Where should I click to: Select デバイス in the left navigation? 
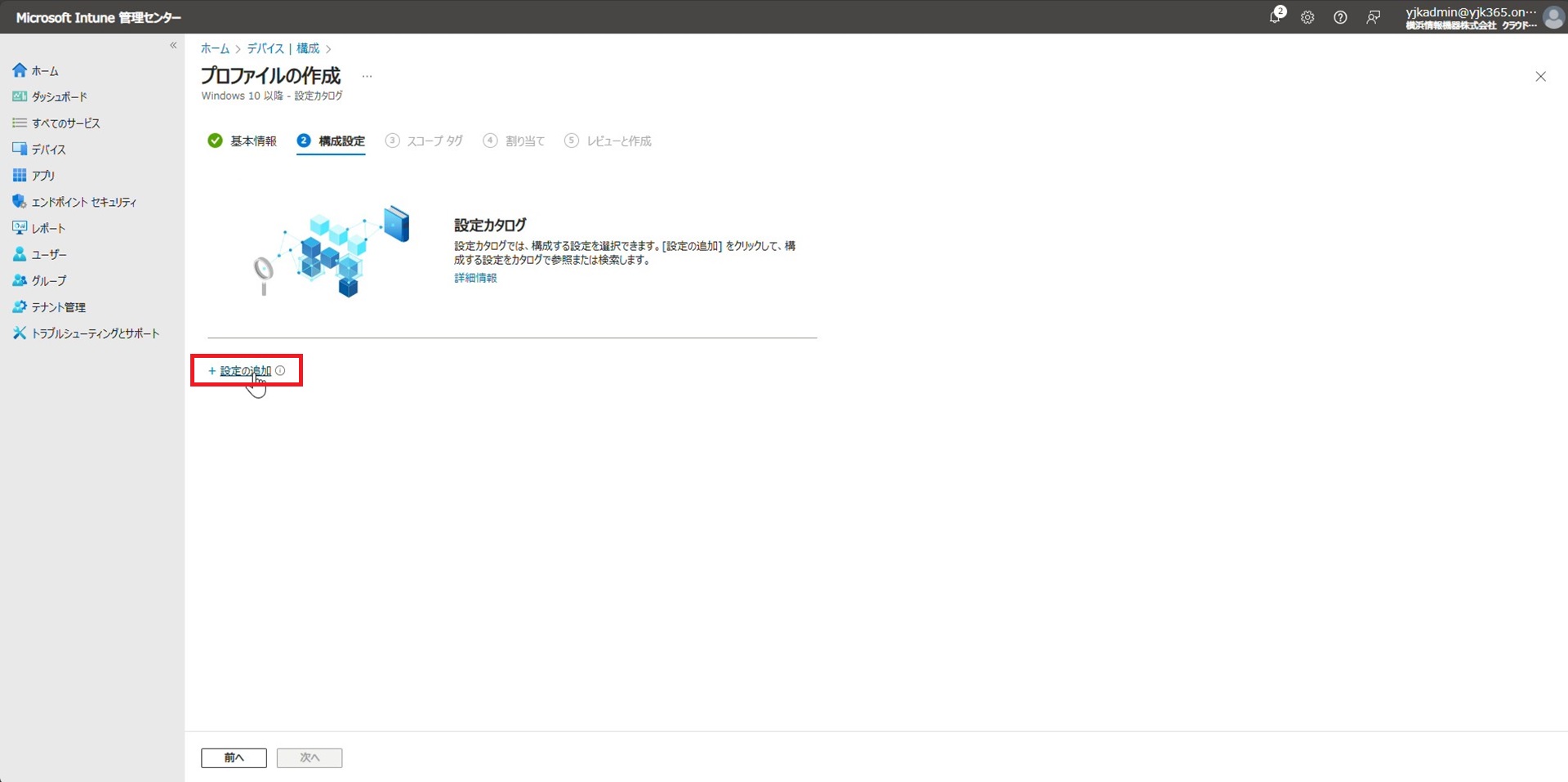pyautogui.click(x=48, y=150)
